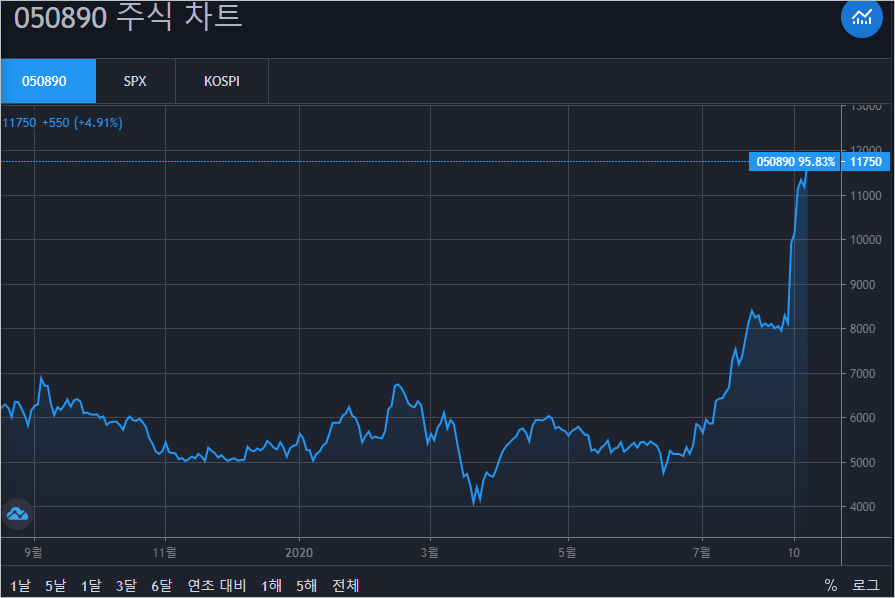Click the 11750 current price tag
Viewport: 895px width, 598px height.
866,161
